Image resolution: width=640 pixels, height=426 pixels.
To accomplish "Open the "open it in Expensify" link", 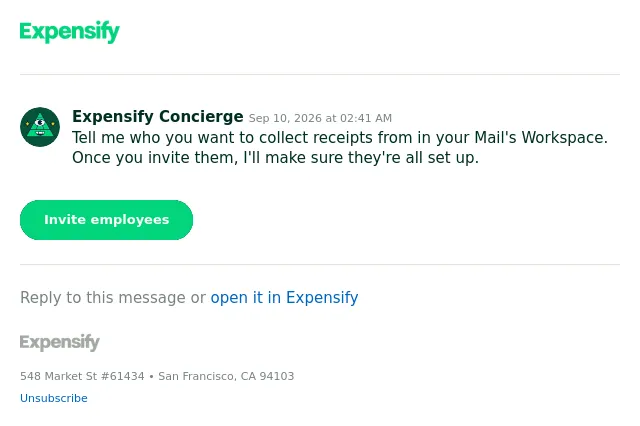I will coord(284,297).
